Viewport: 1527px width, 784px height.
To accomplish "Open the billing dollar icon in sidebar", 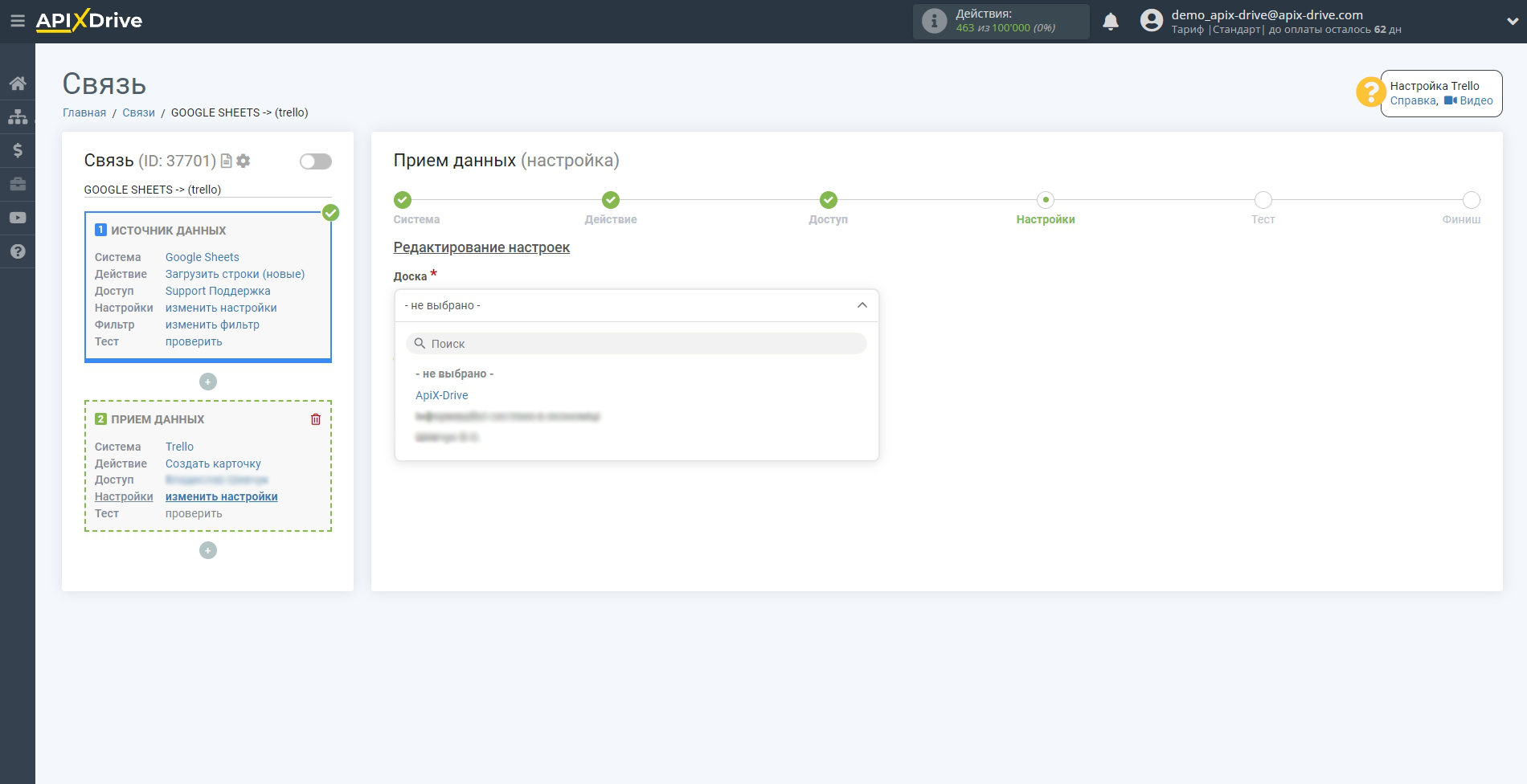I will [x=18, y=150].
